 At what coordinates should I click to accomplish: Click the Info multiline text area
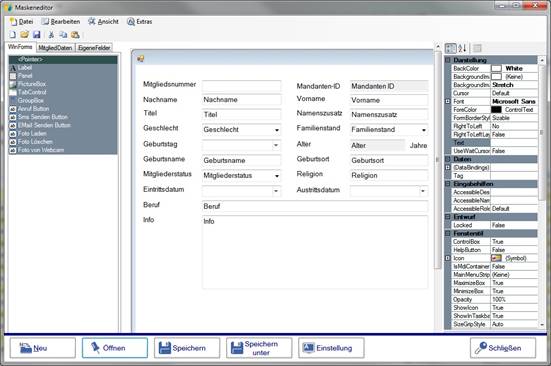click(x=315, y=252)
